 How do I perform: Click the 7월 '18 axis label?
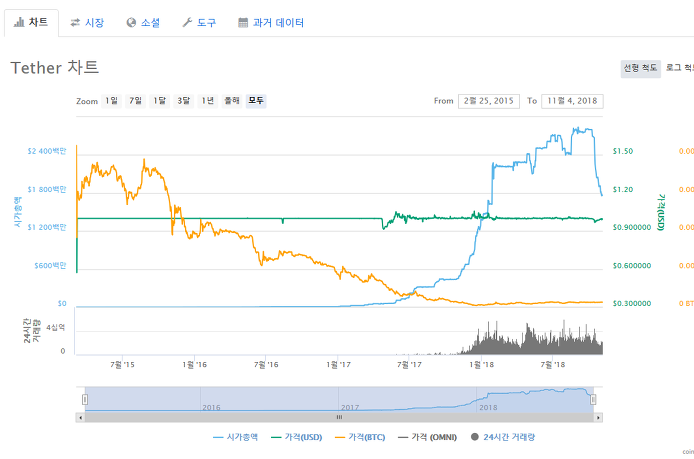[x=553, y=365]
